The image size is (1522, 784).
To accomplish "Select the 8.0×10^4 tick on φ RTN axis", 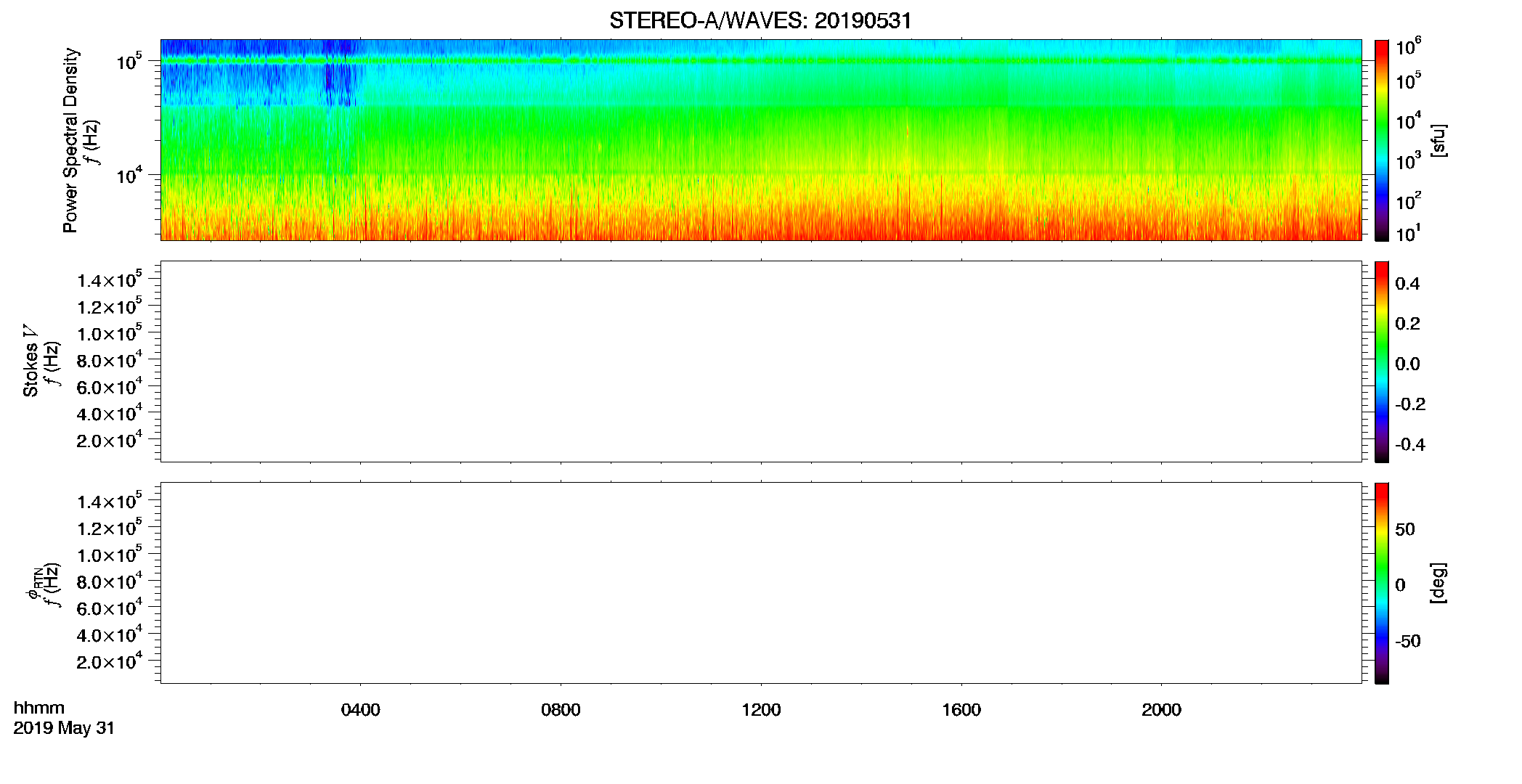I will coord(109,581).
